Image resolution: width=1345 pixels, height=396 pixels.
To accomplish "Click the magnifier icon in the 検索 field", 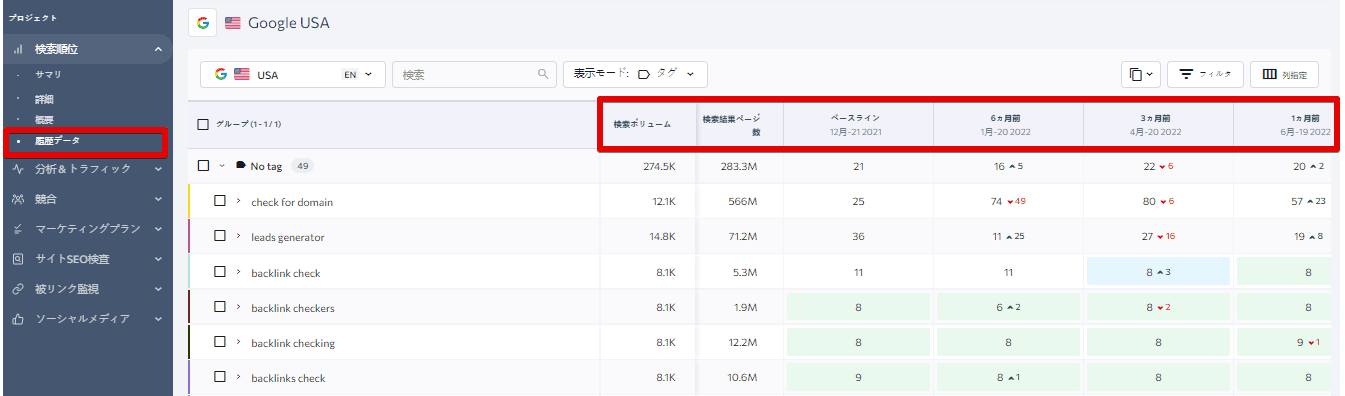I will (x=543, y=74).
